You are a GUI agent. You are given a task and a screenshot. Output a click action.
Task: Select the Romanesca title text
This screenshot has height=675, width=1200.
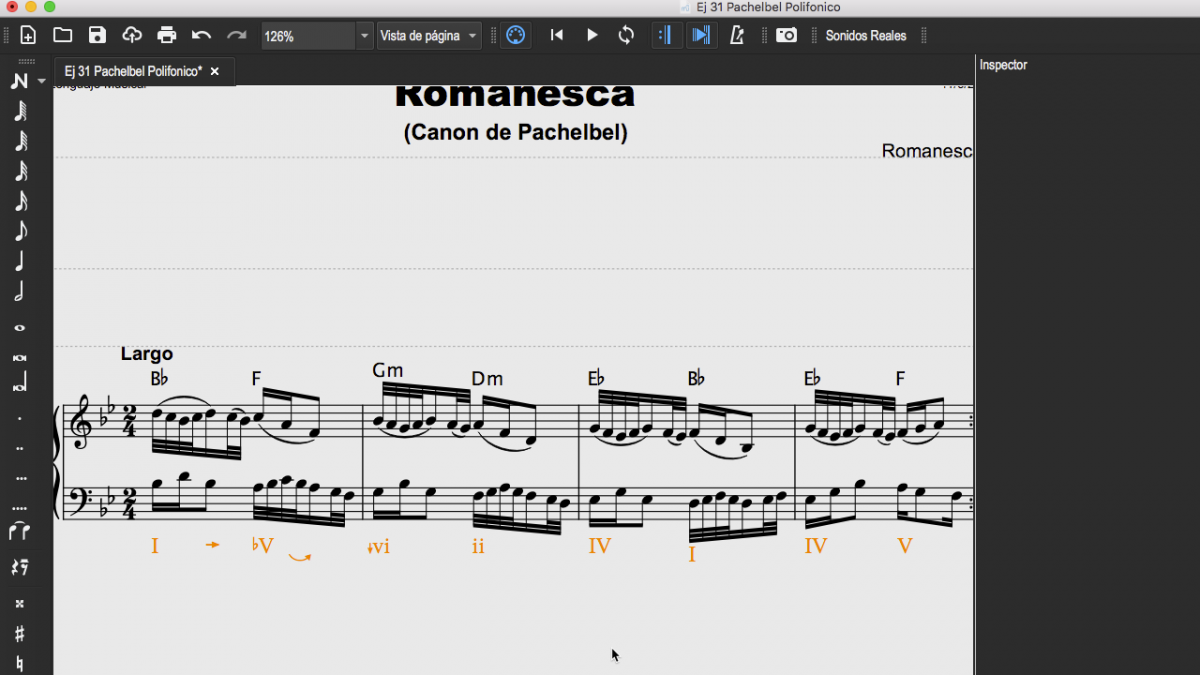[515, 95]
